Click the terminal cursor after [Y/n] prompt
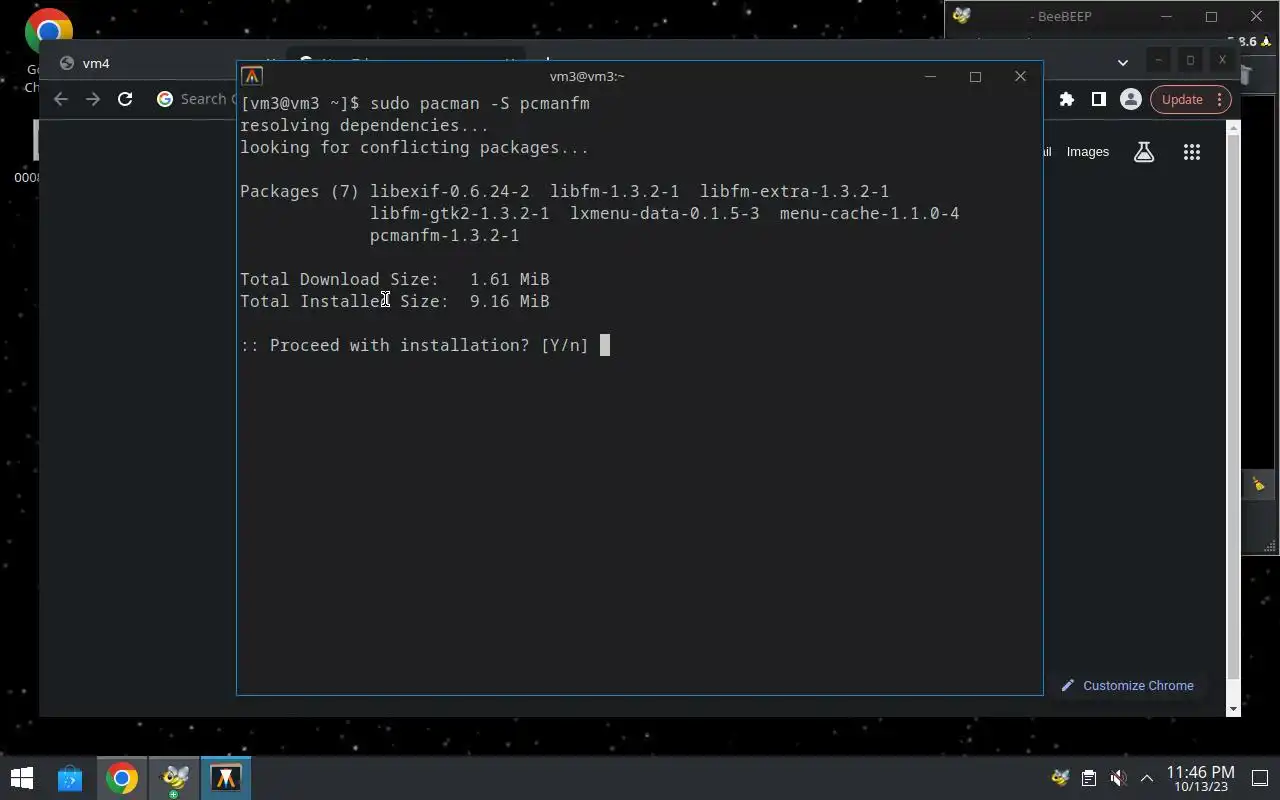This screenshot has width=1280, height=800. (x=604, y=345)
